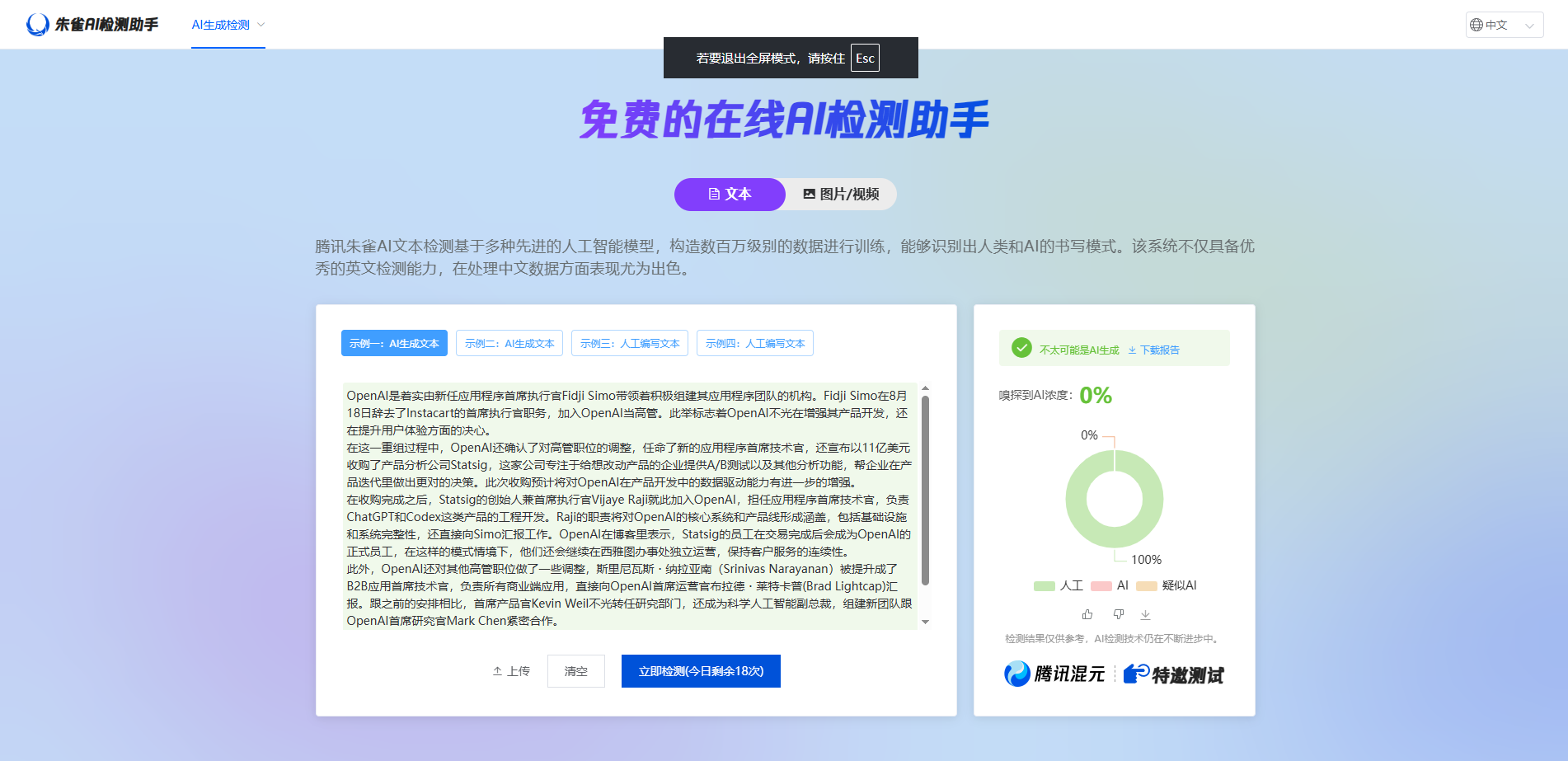Screen dimensions: 1568x761
Task: Expand the chevron beside AI生成检测
Action: 261,25
